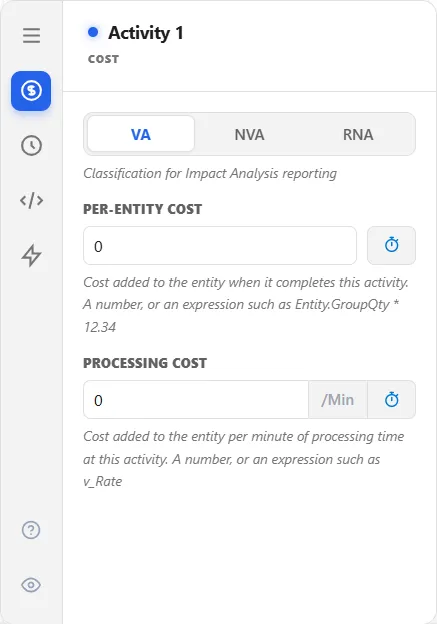Select the NVA classification option
Image resolution: width=437 pixels, height=624 pixels.
click(249, 134)
